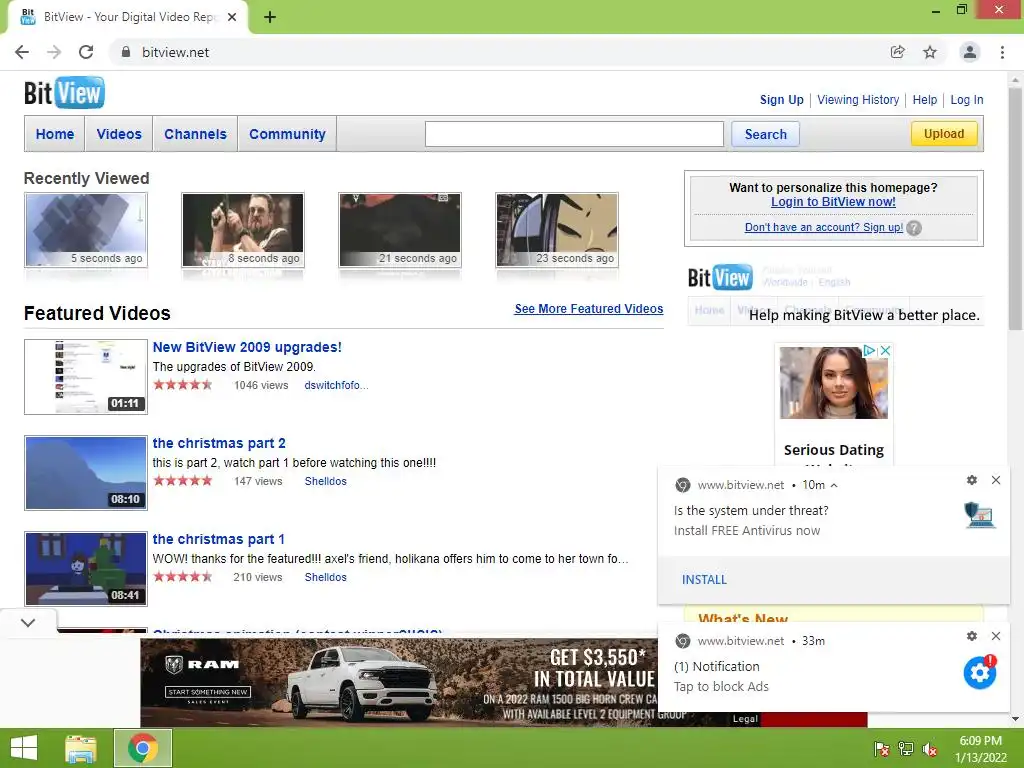Open Windows Start menu
Viewport: 1024px width, 768px height.
click(24, 748)
